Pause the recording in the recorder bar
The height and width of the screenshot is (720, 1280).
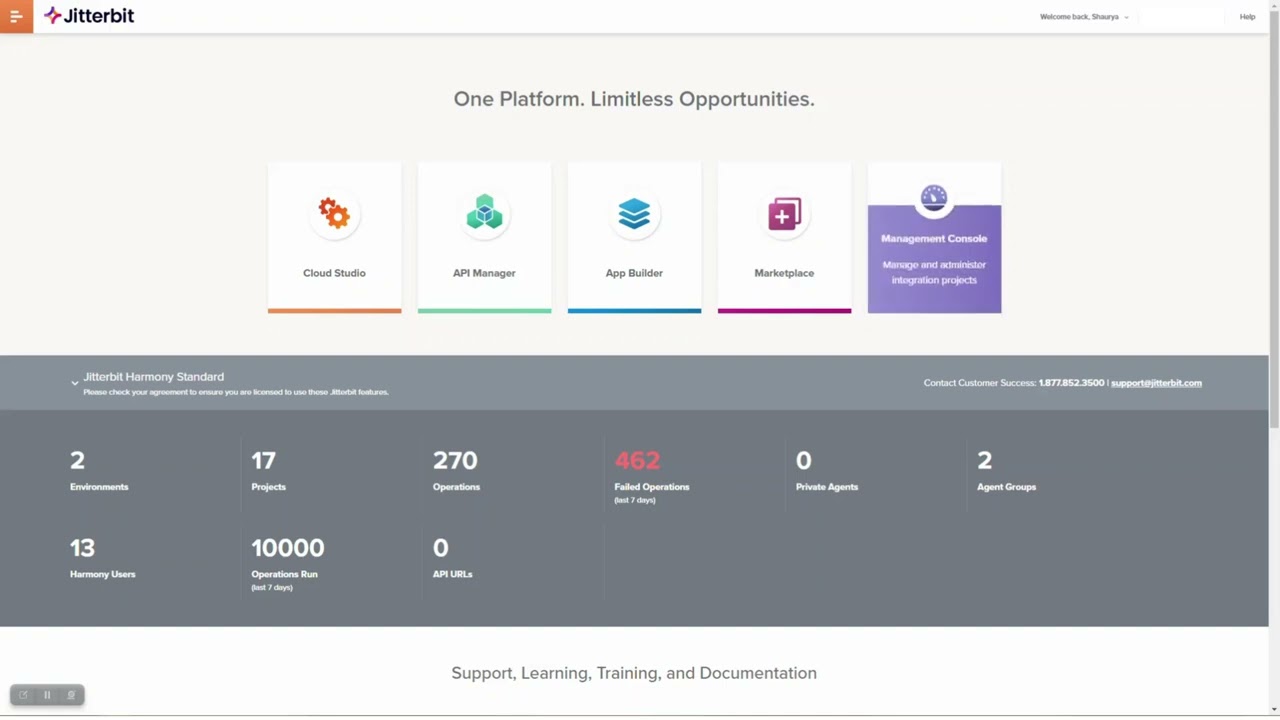[47, 695]
